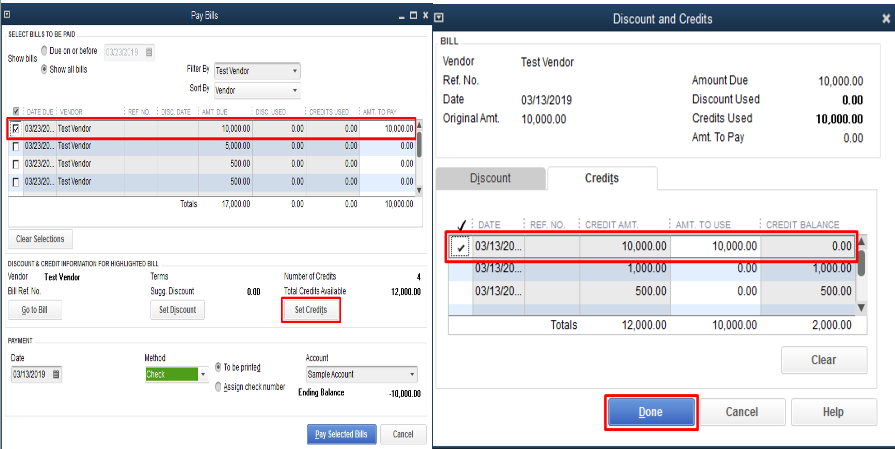Click the Set Credits button
This screenshot has height=449, width=895.
pos(311,310)
